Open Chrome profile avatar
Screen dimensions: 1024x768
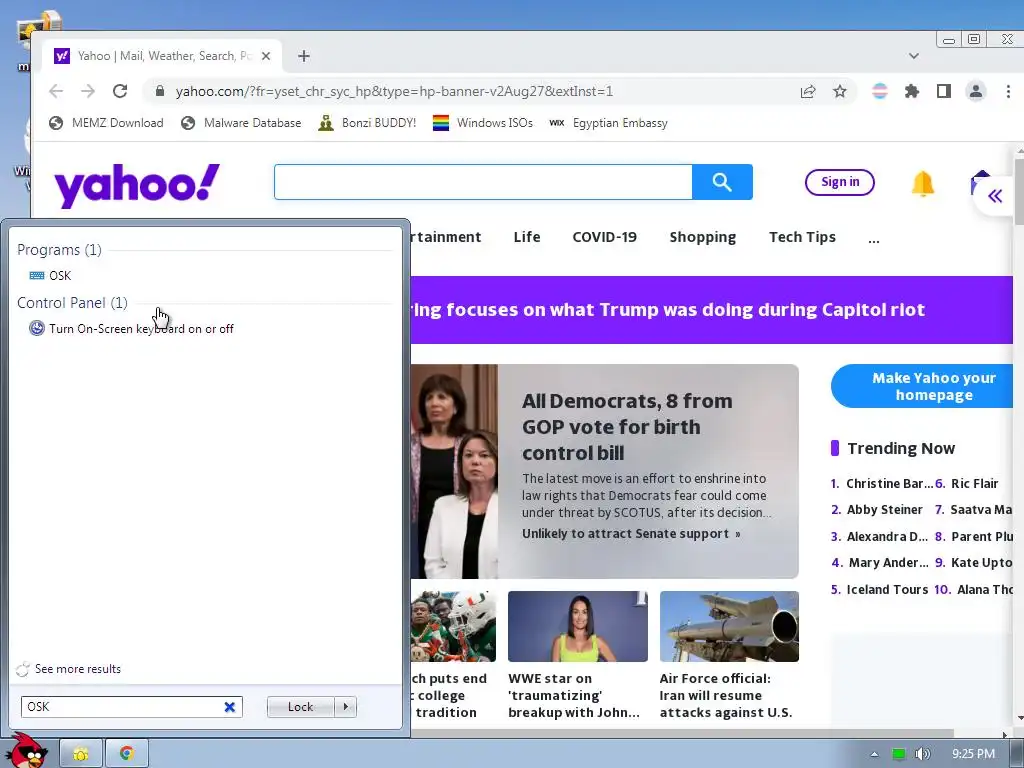point(976,91)
